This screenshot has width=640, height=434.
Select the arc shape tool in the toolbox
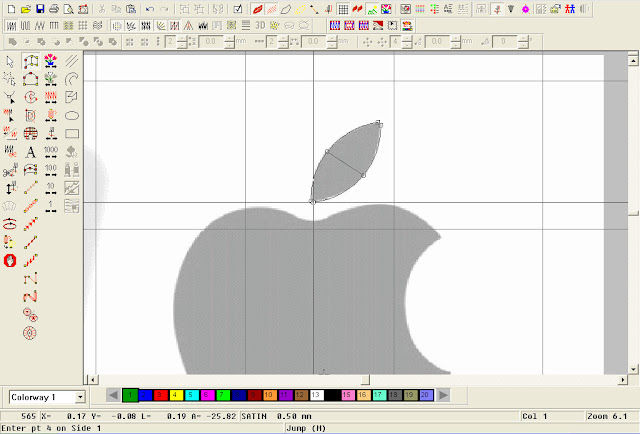[x=72, y=79]
